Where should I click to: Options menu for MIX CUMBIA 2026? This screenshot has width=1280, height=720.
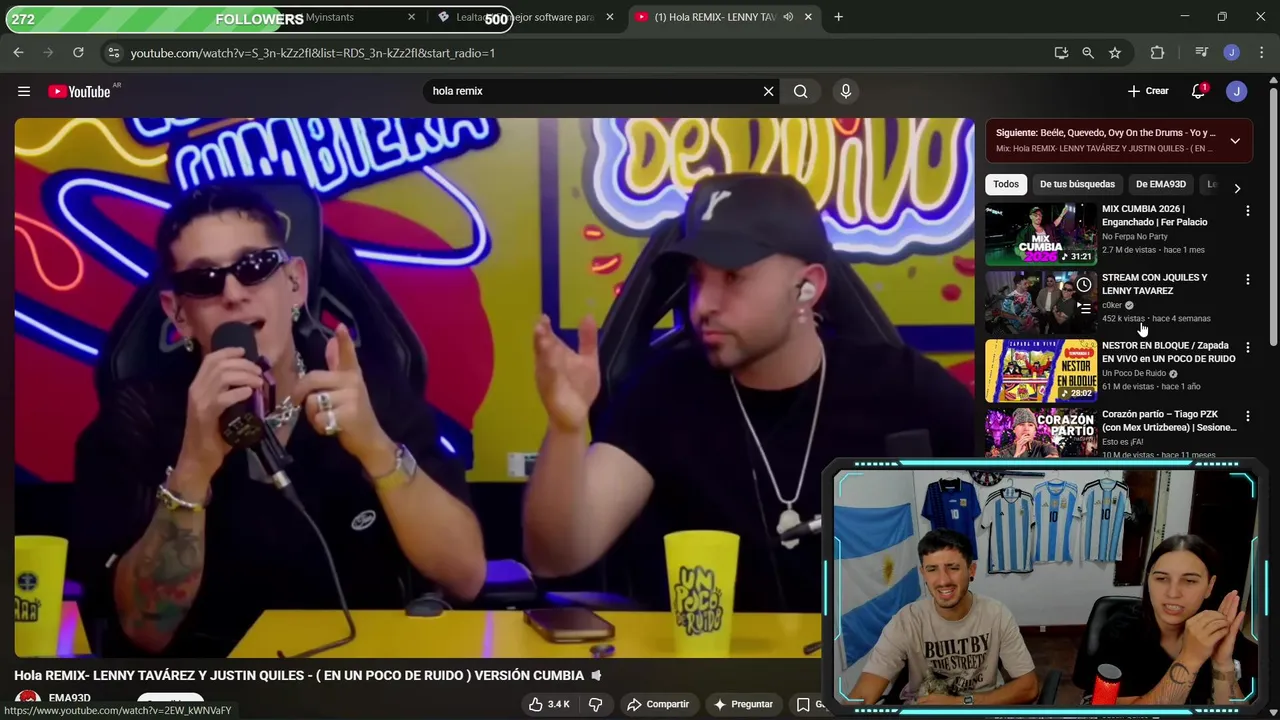1247,211
